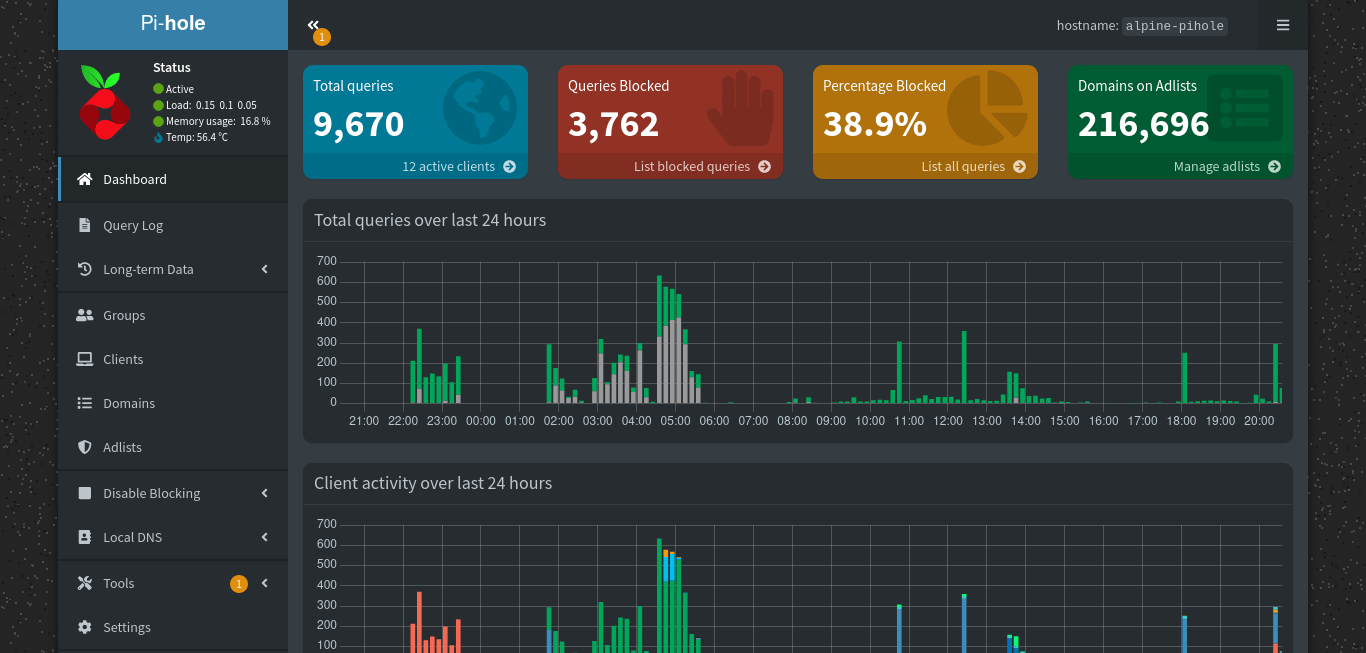
Task: Open Dashboard in sidebar
Action: [x=173, y=179]
